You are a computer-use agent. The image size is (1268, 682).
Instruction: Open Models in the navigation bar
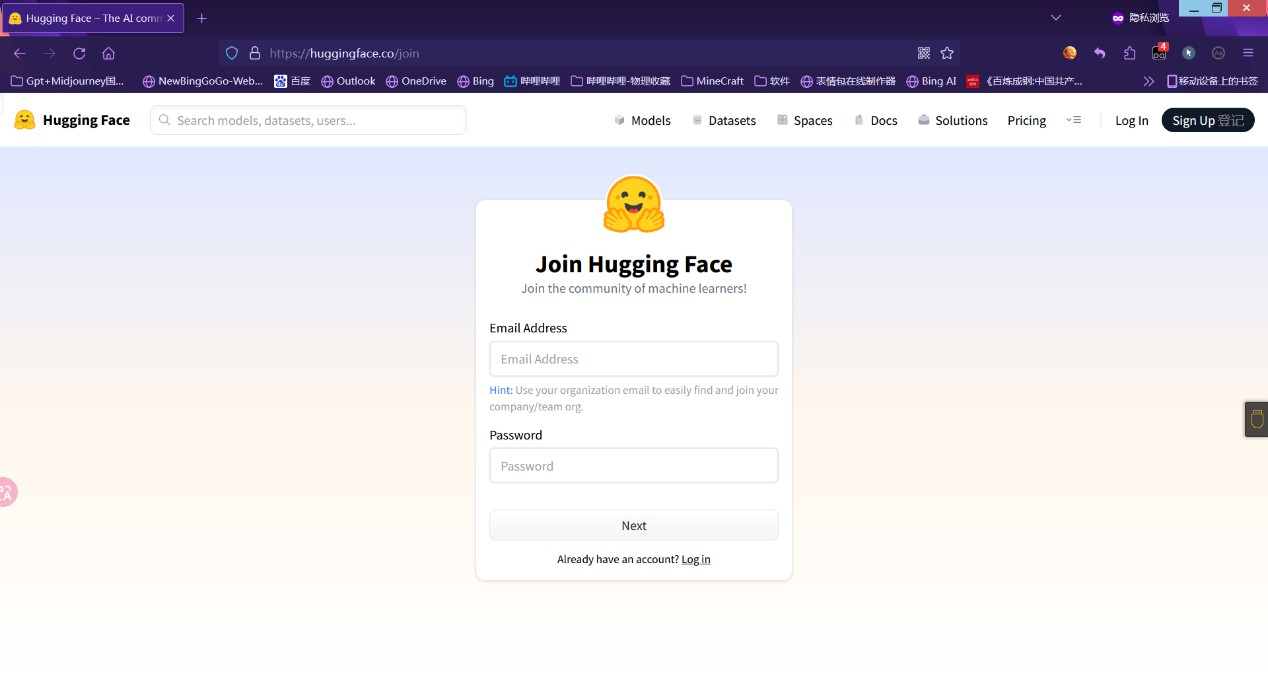[642, 120]
